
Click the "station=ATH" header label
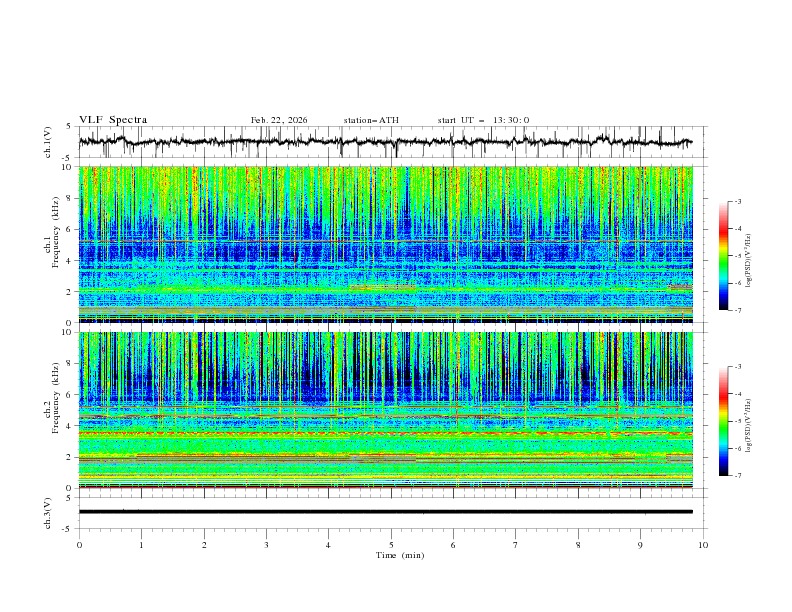click(x=371, y=120)
